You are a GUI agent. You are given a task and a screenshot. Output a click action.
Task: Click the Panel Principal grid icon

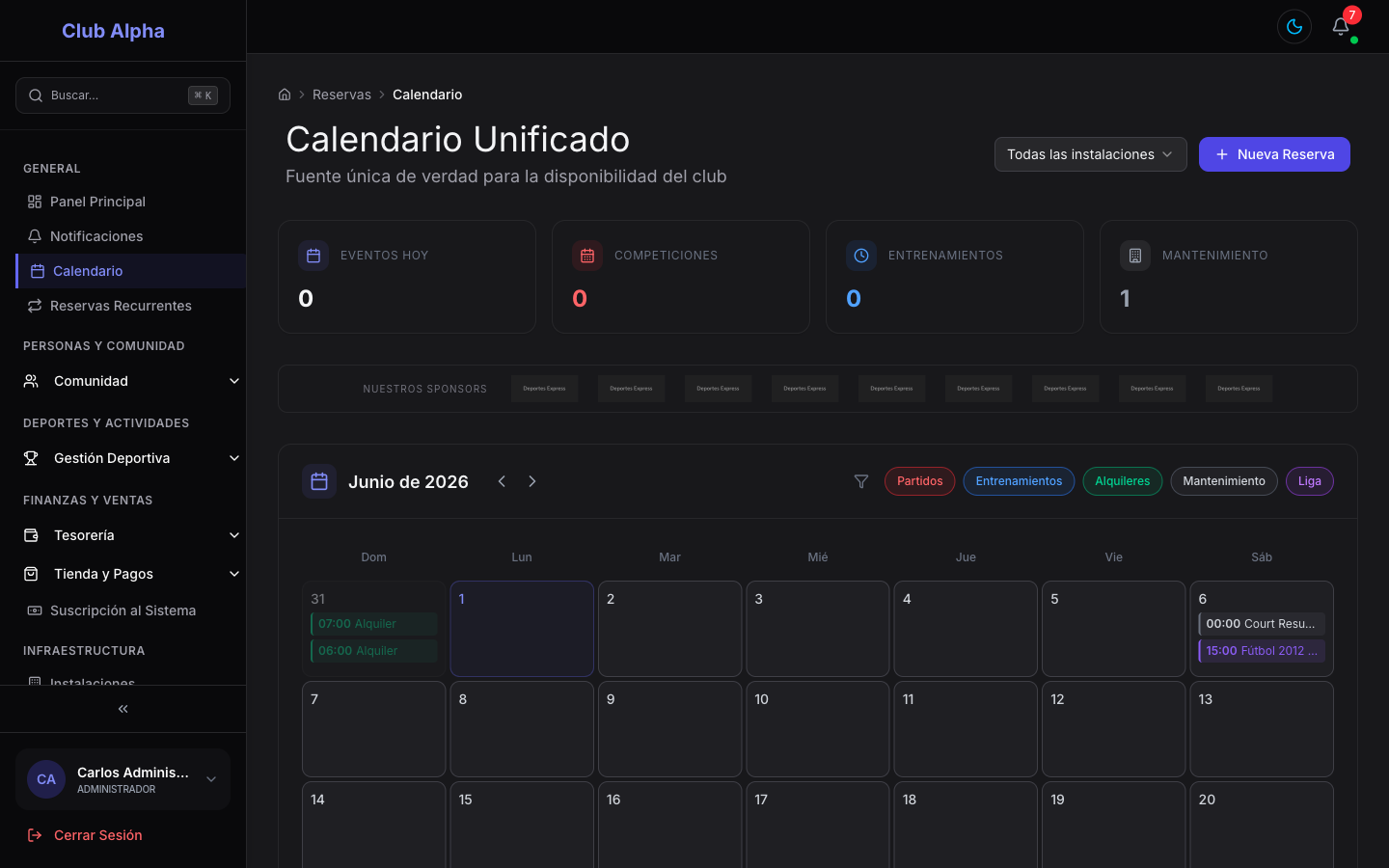[35, 202]
